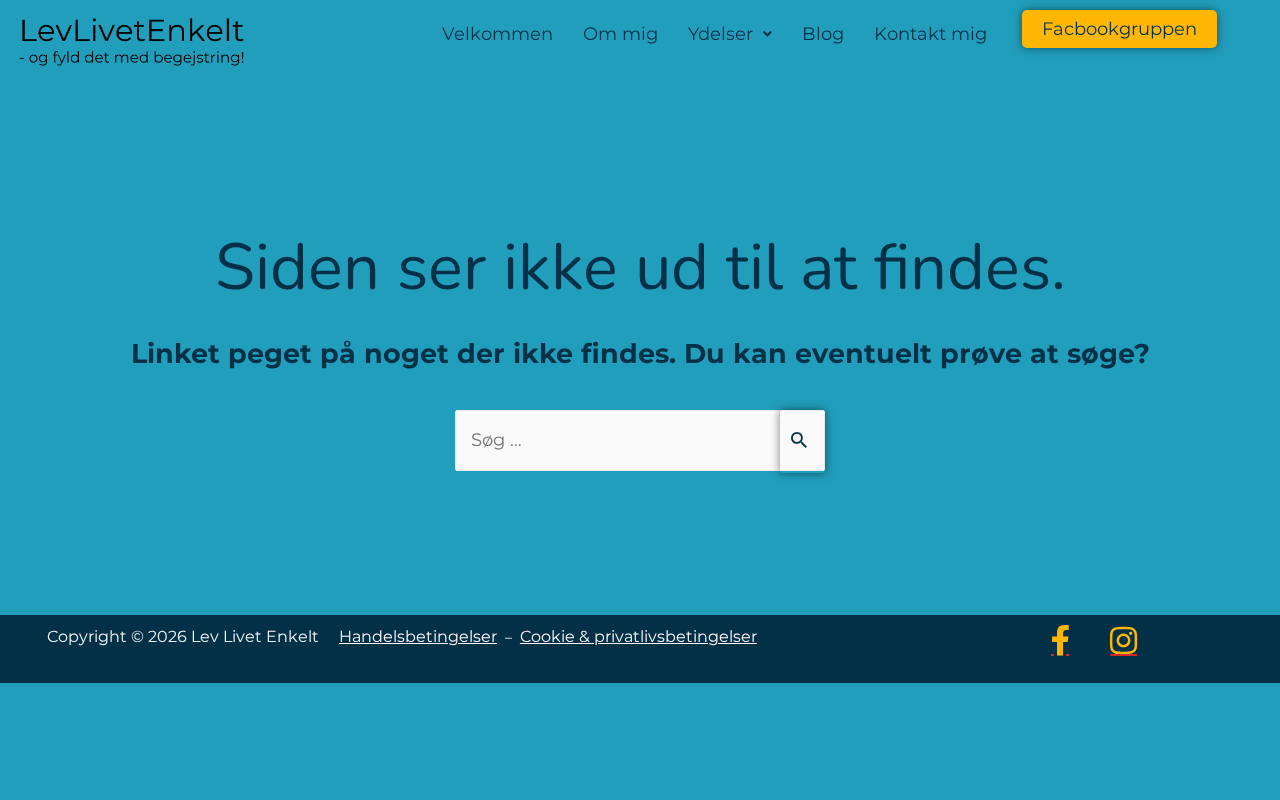Screen dimensions: 1280x800
Task: Open Cookie & privatlivsbetingelser link
Action: tap(638, 636)
